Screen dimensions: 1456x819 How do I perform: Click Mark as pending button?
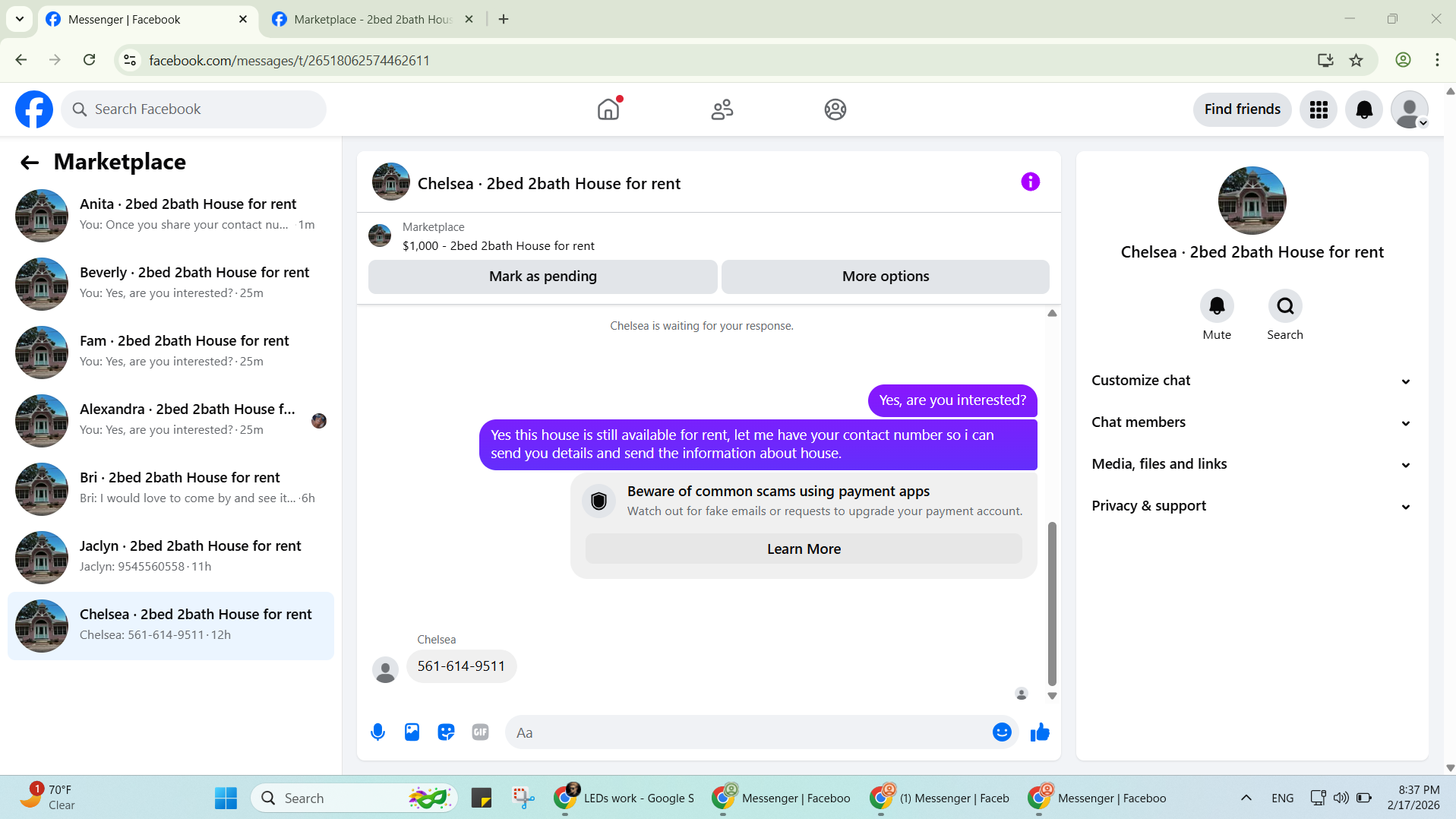(543, 277)
